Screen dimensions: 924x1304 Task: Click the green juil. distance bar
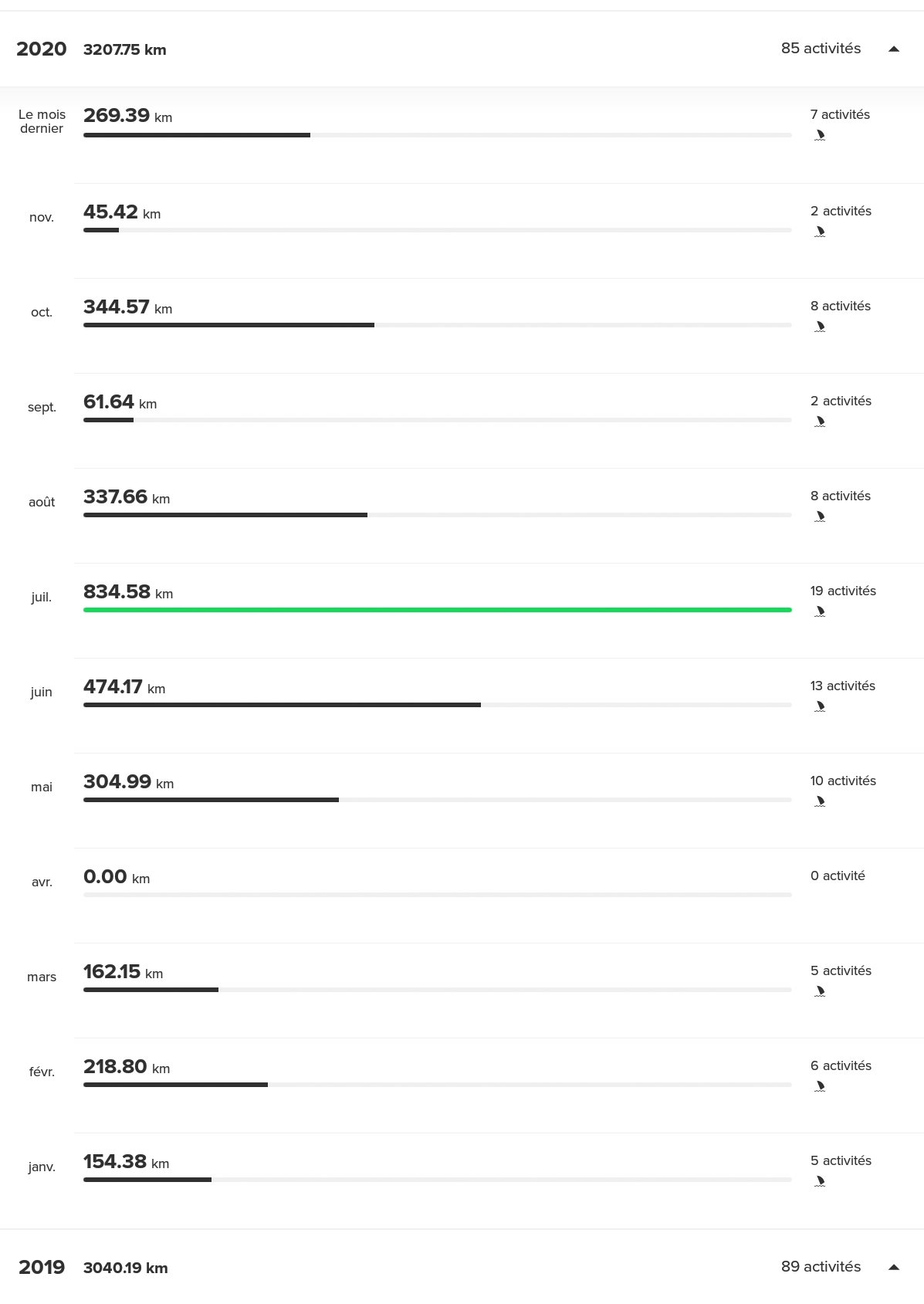click(437, 610)
